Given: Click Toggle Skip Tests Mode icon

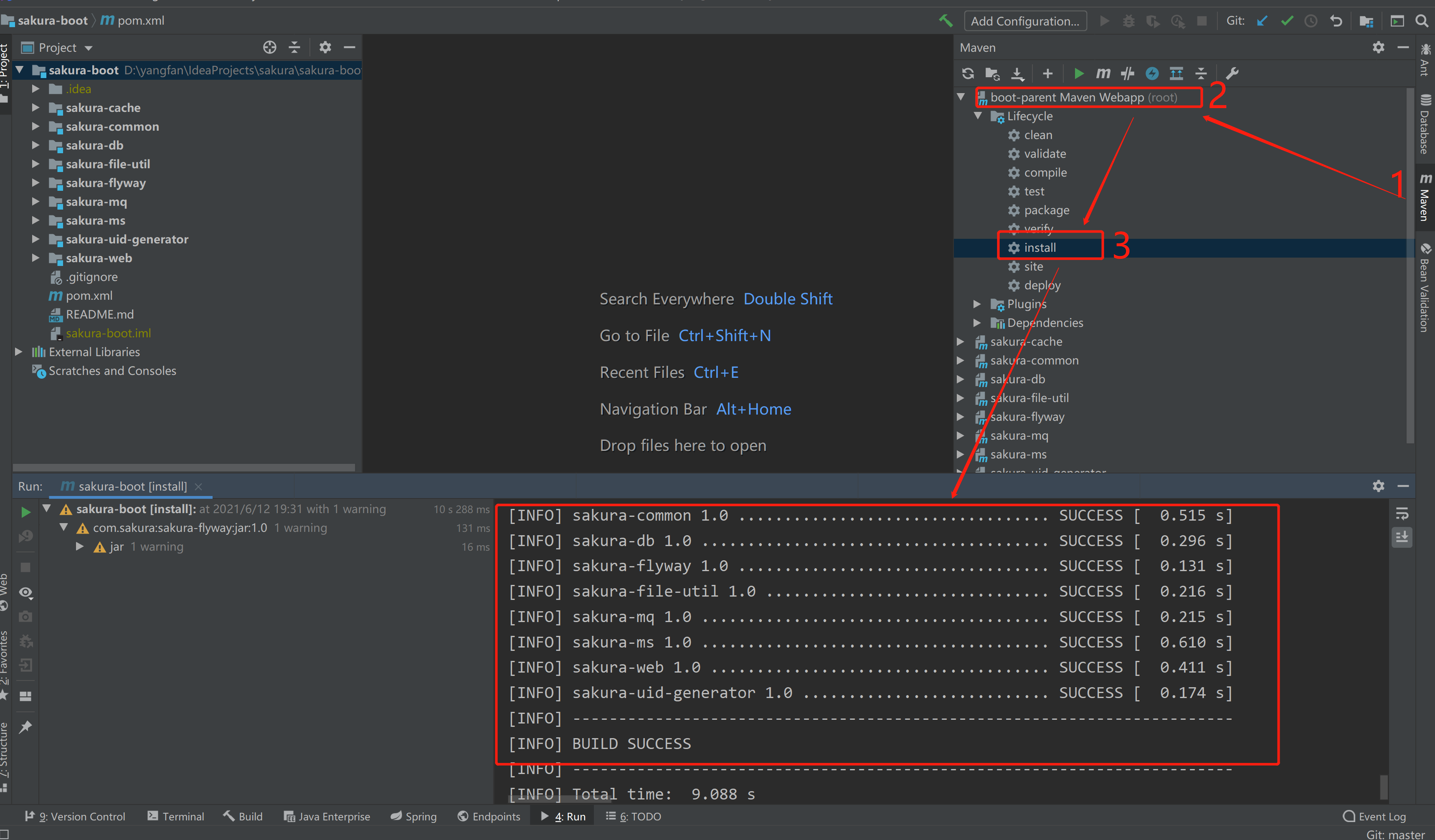Looking at the screenshot, I should [1152, 73].
